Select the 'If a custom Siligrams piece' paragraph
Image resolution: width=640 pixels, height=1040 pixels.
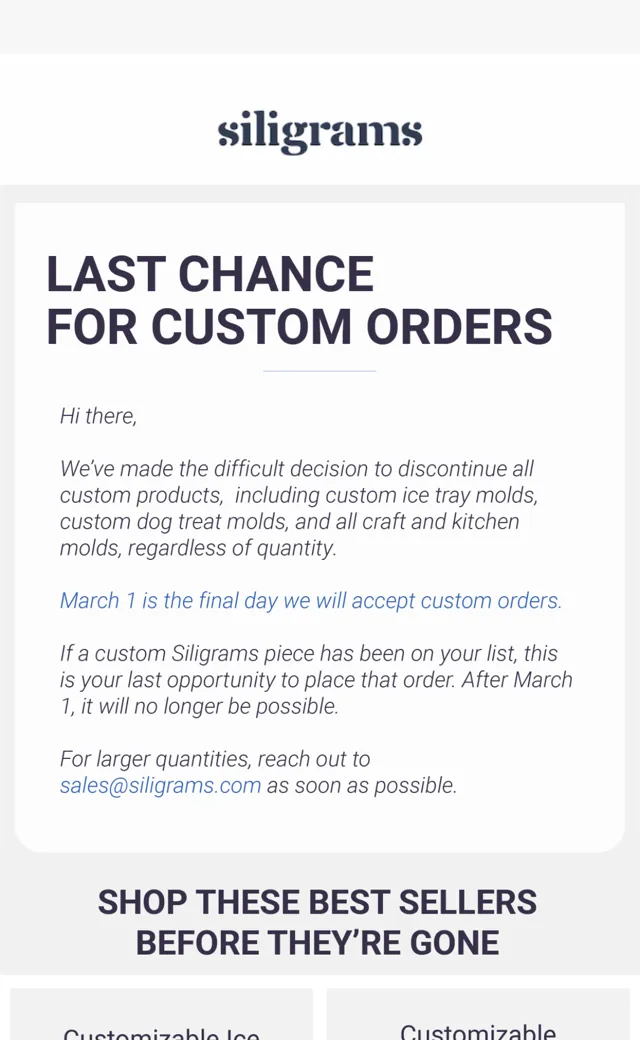(x=316, y=680)
